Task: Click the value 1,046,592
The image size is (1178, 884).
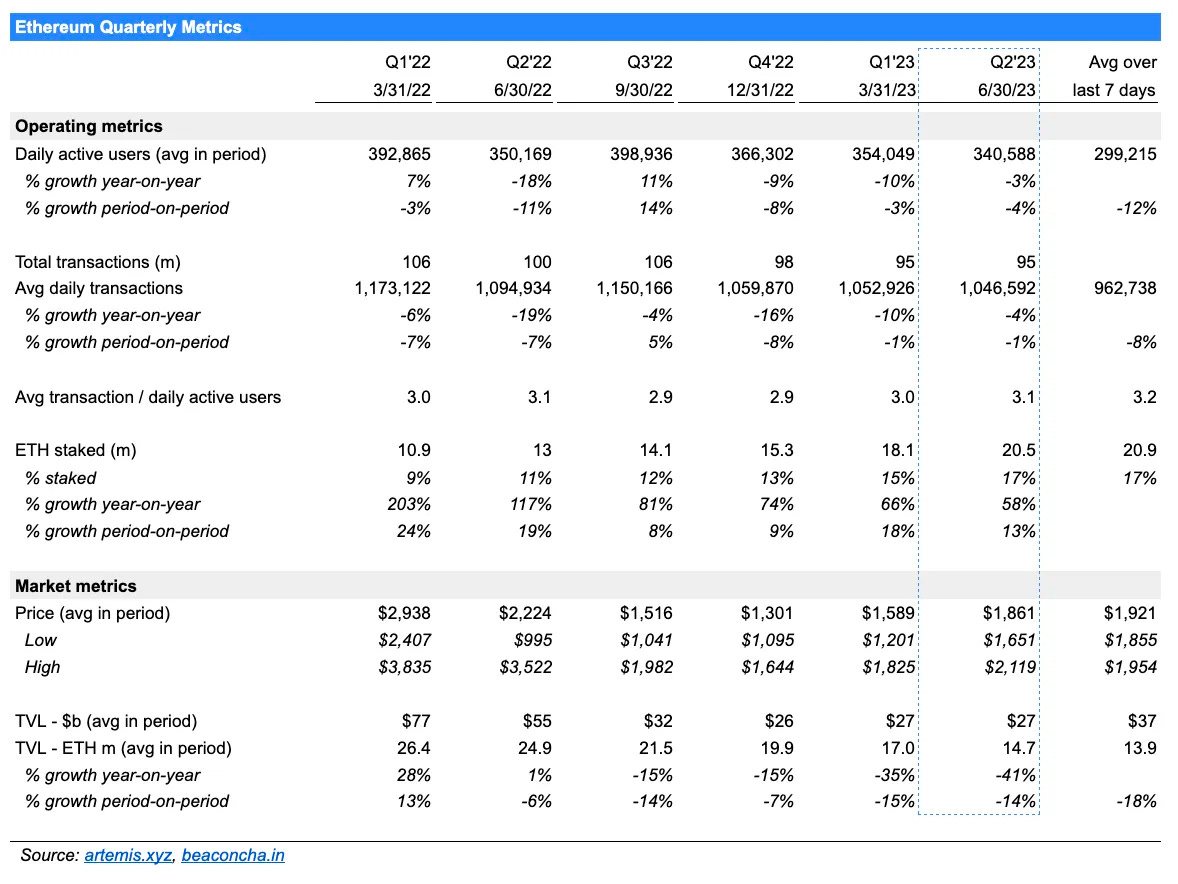Action: tap(997, 288)
